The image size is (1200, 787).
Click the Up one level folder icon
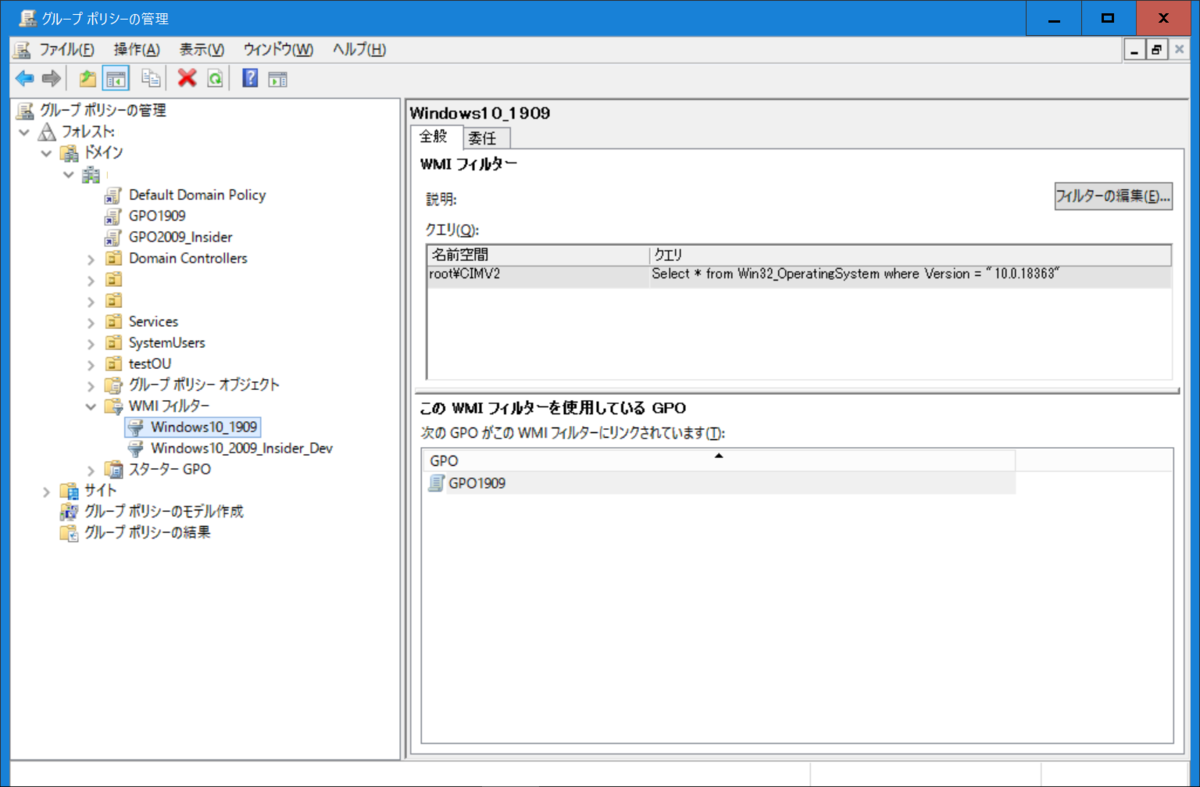click(88, 79)
